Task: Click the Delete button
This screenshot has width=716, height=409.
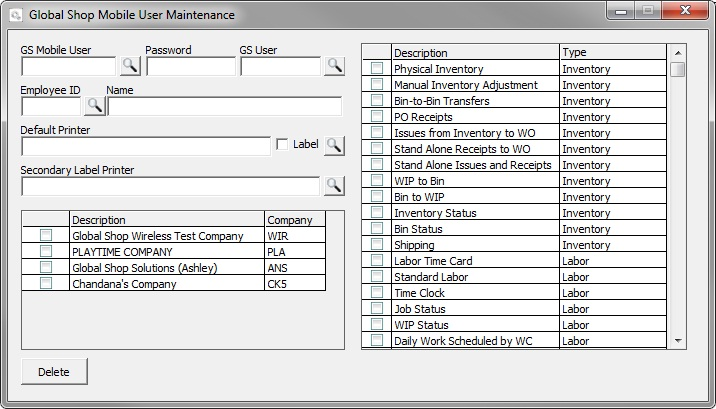Action: click(x=54, y=372)
